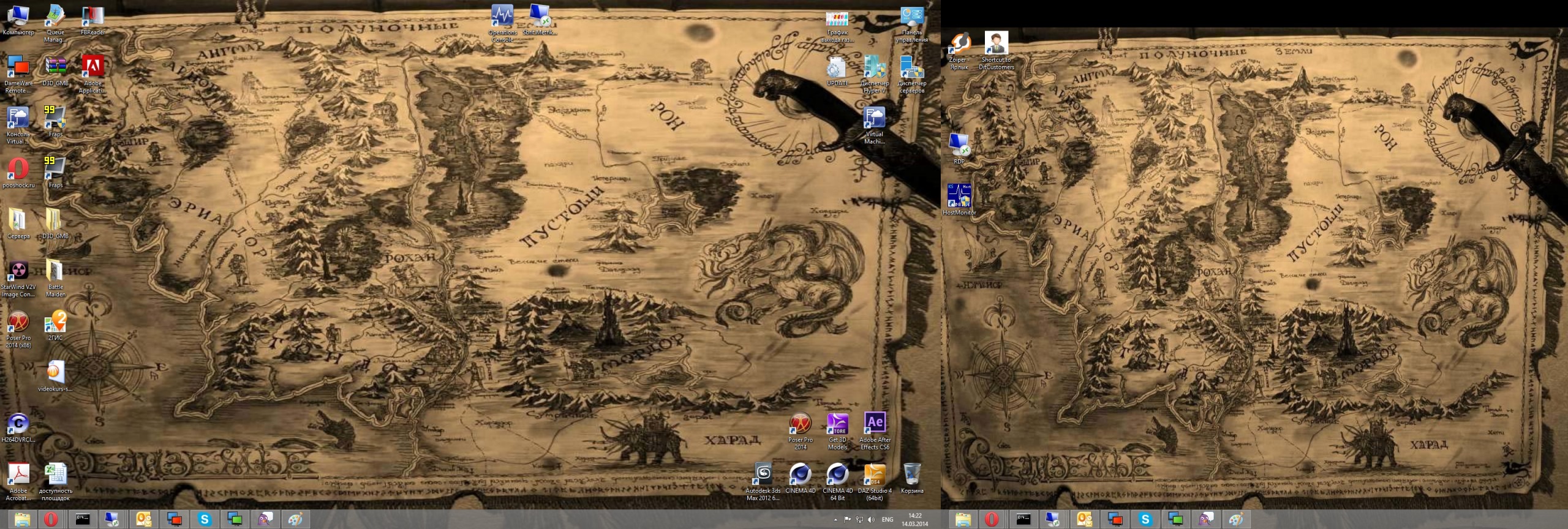Image resolution: width=1568 pixels, height=529 pixels.
Task: Open Skype on the right monitor's taskbar
Action: (1145, 520)
